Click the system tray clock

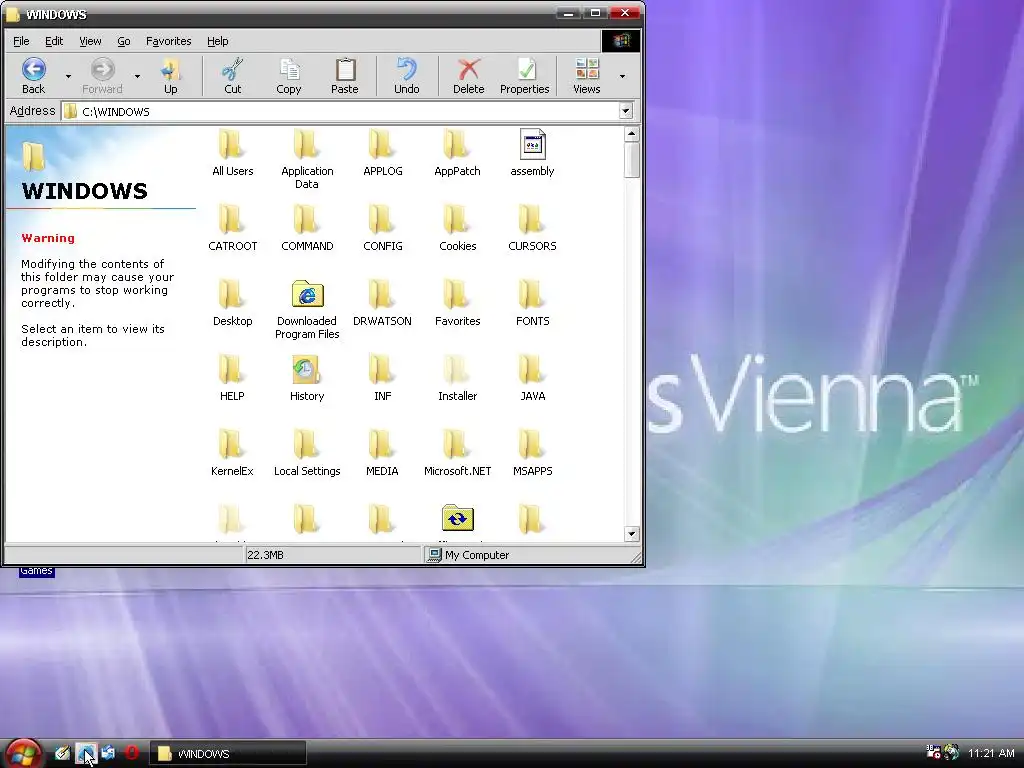[x=991, y=753]
